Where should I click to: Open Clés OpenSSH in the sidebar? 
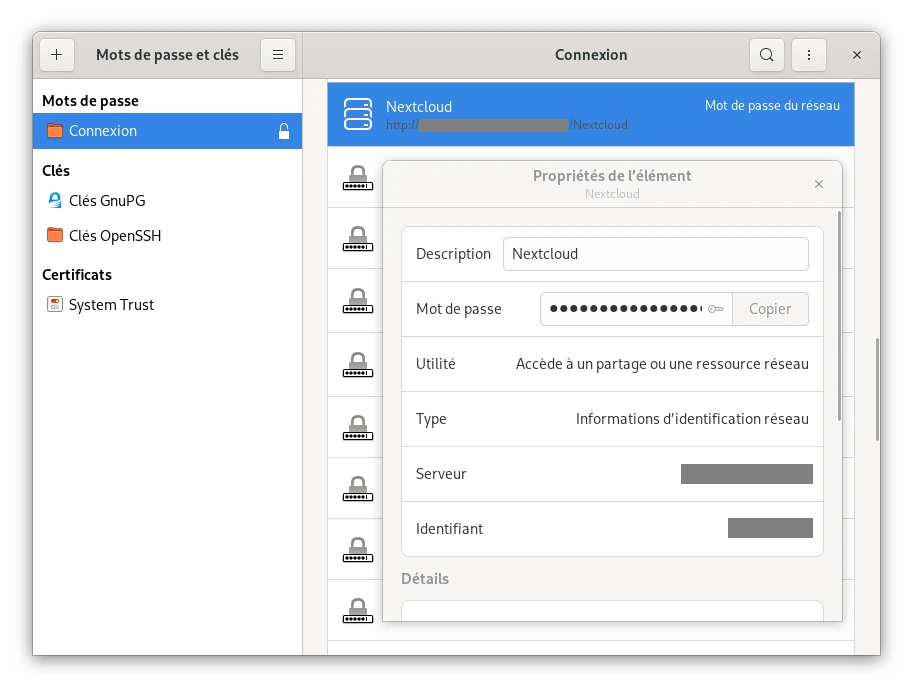pyautogui.click(x=167, y=236)
